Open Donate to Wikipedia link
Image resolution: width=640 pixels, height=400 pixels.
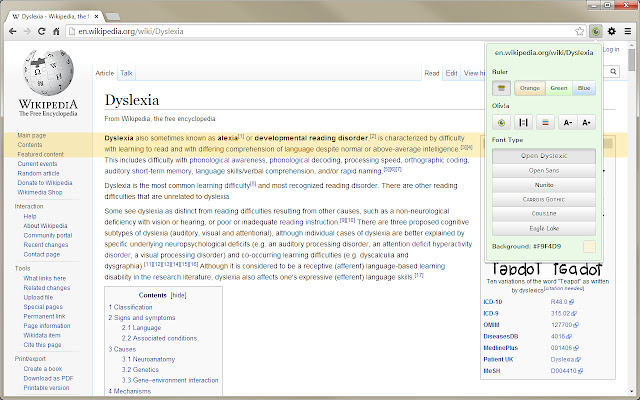45,182
